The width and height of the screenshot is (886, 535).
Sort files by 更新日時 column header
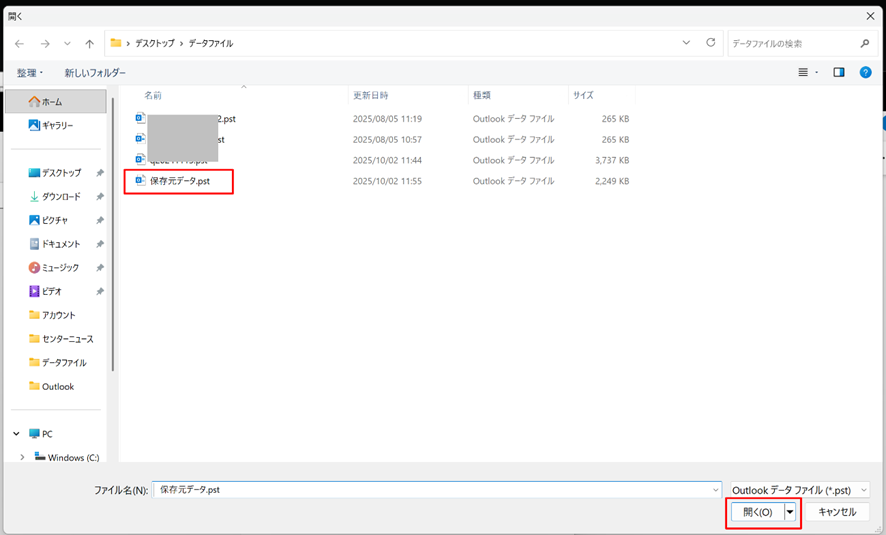[370, 95]
